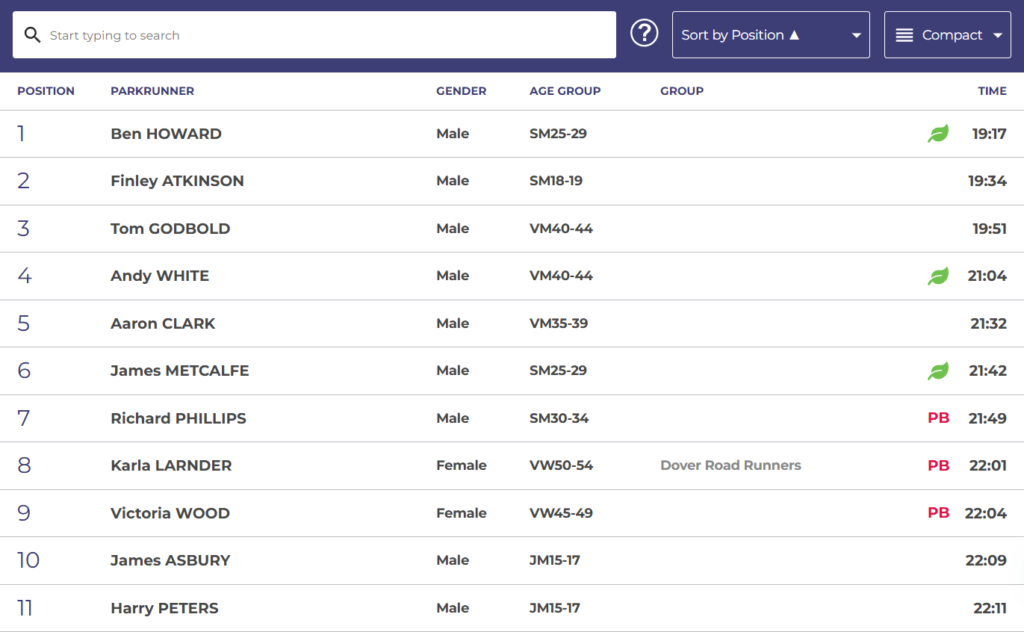
Task: Click the green leaf icon beside James METCALFE
Action: click(x=938, y=371)
